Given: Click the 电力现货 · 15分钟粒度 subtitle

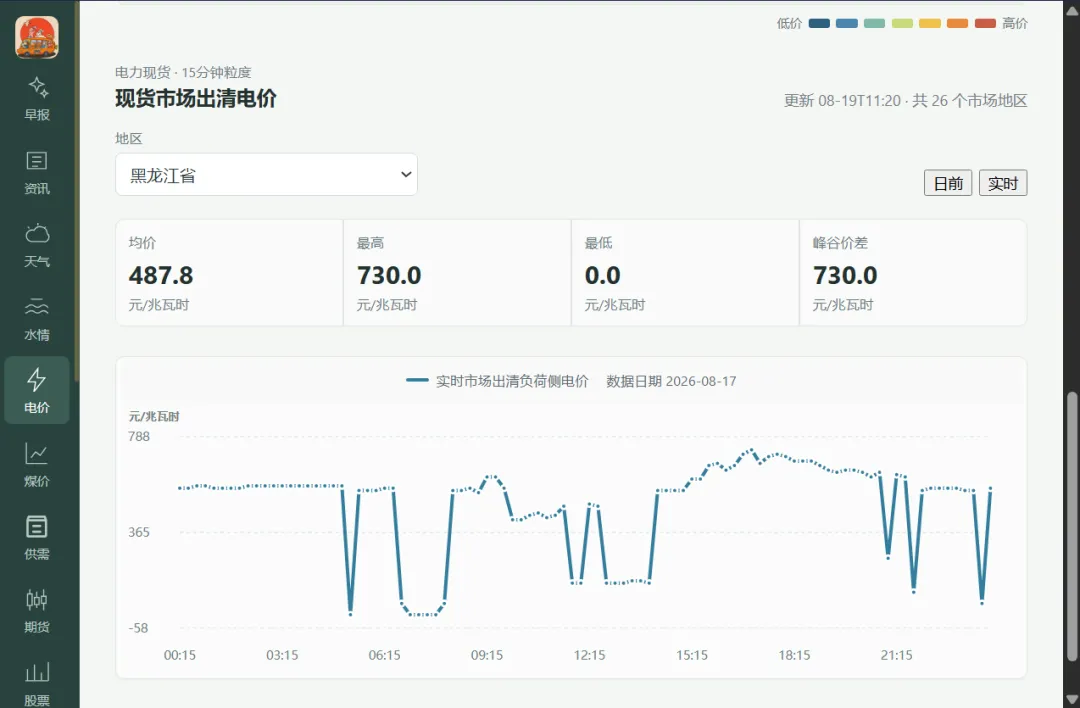Looking at the screenshot, I should pos(183,72).
